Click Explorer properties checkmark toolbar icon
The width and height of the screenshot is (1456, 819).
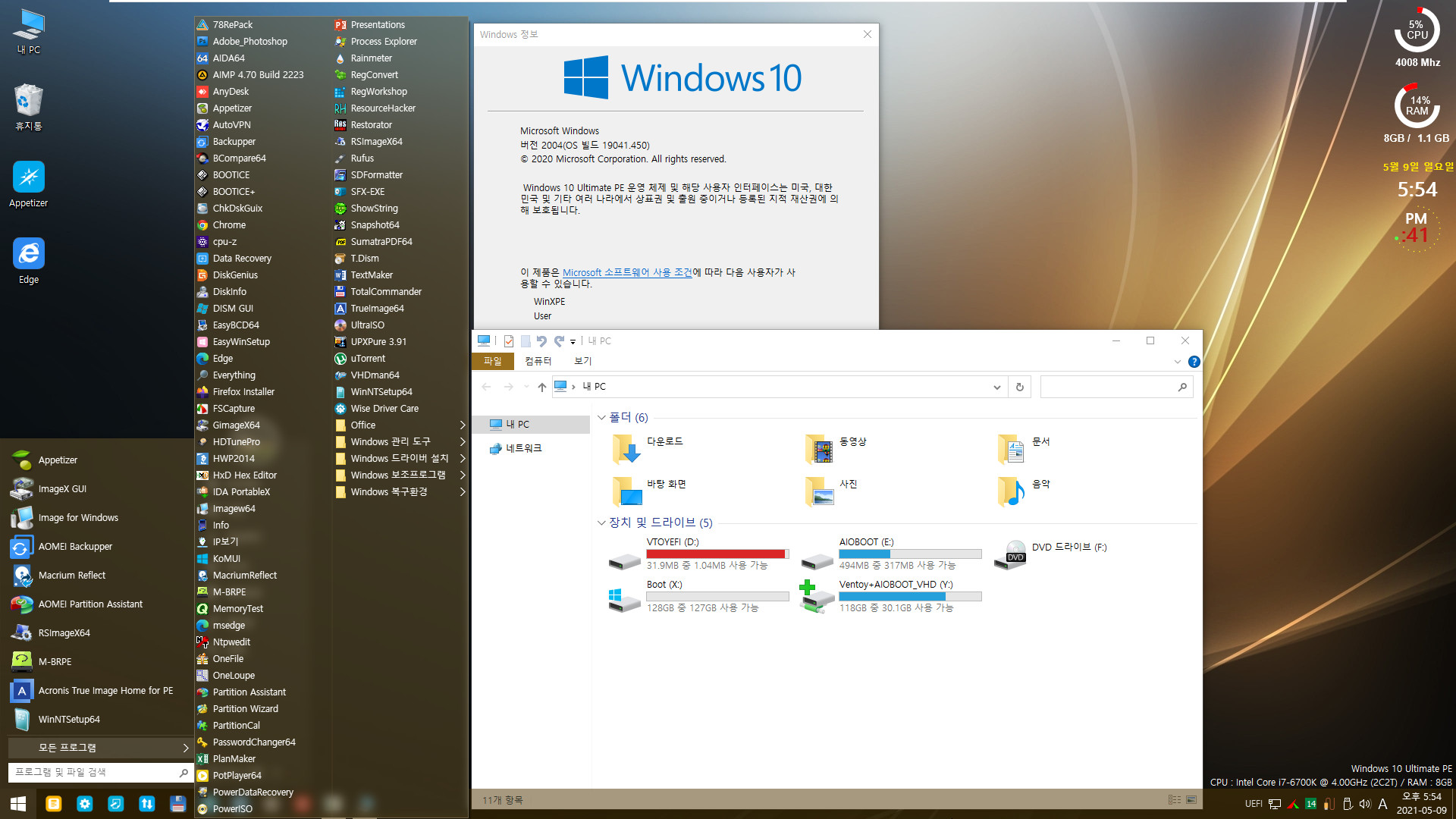pos(509,341)
